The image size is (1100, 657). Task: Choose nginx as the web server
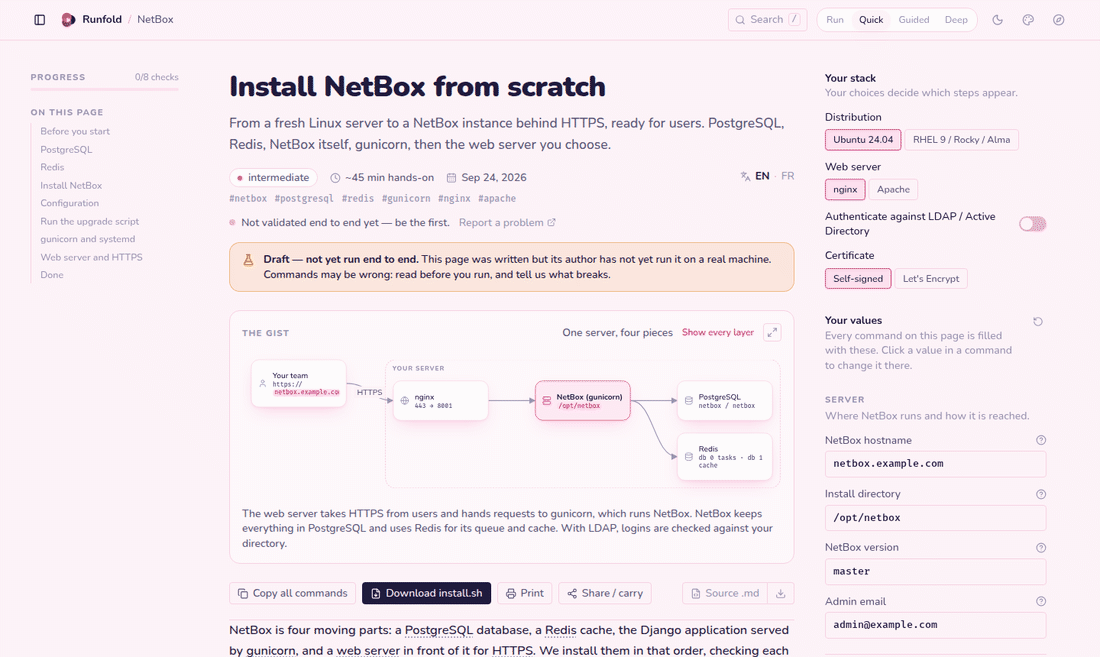click(x=845, y=189)
